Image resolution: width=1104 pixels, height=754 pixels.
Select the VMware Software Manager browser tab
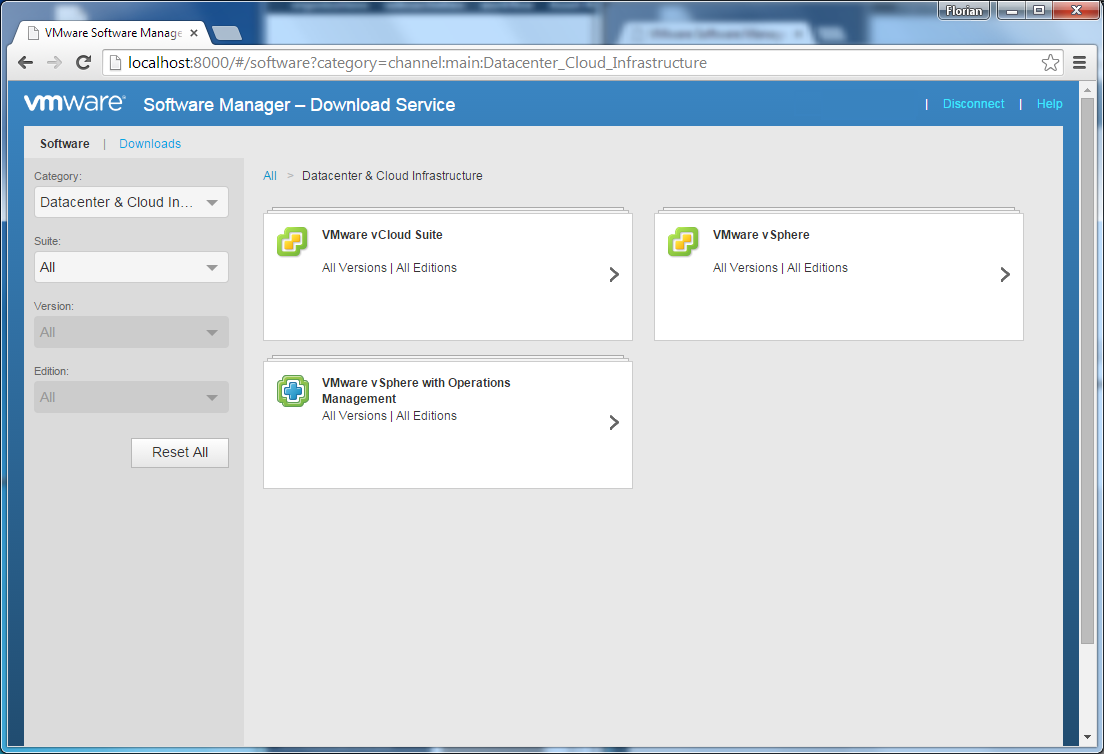[x=113, y=33]
